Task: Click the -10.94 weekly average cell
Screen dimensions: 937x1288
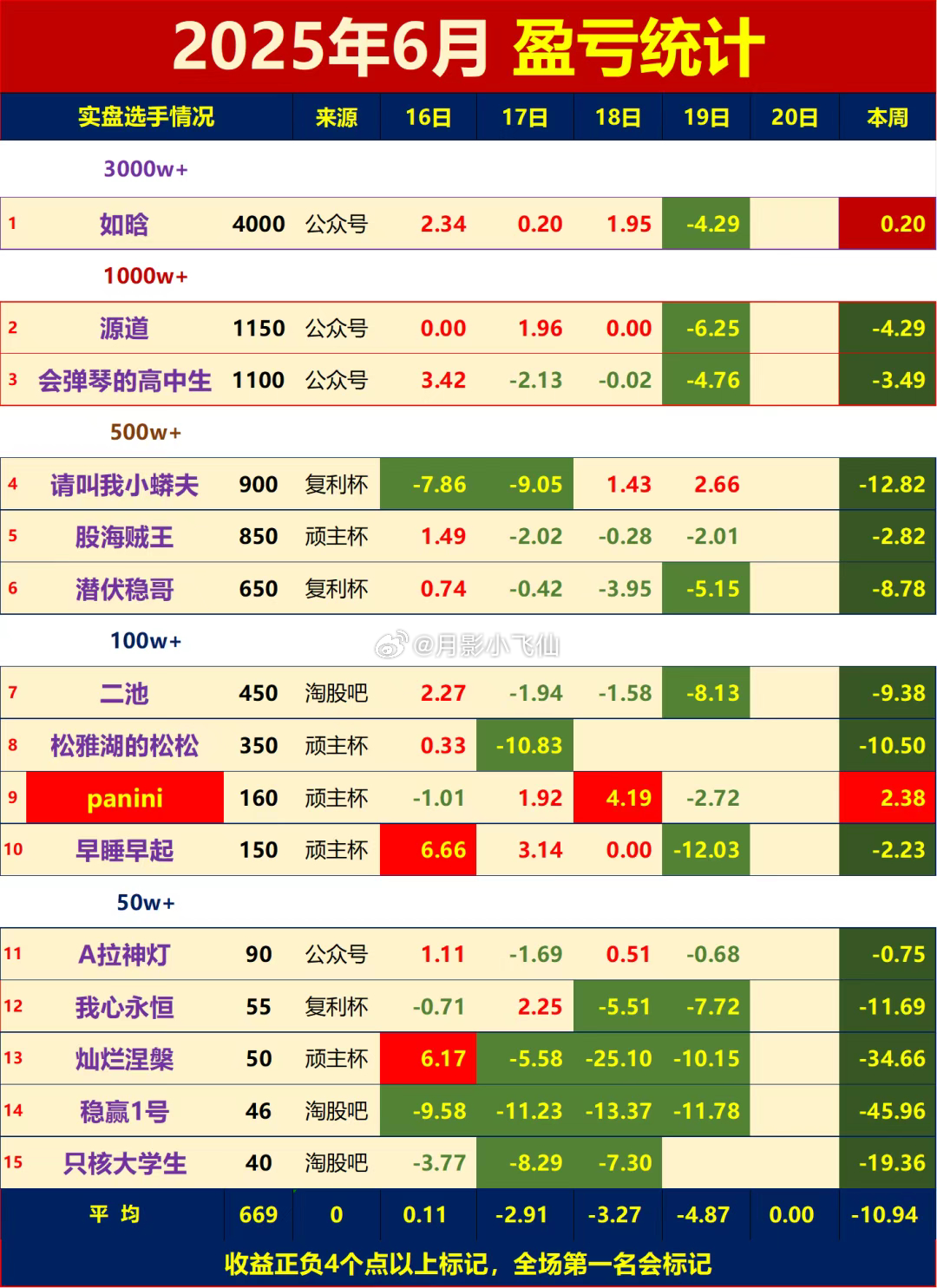Action: 884,1214
